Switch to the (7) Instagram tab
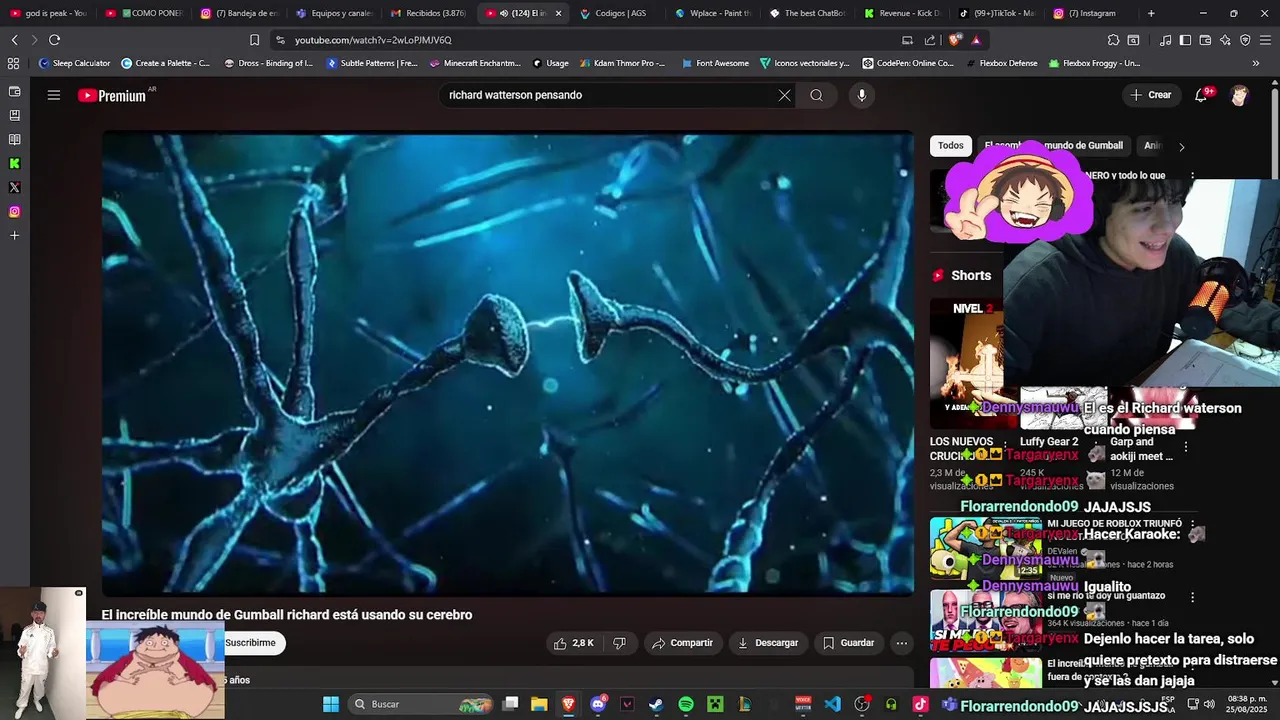 point(1092,13)
